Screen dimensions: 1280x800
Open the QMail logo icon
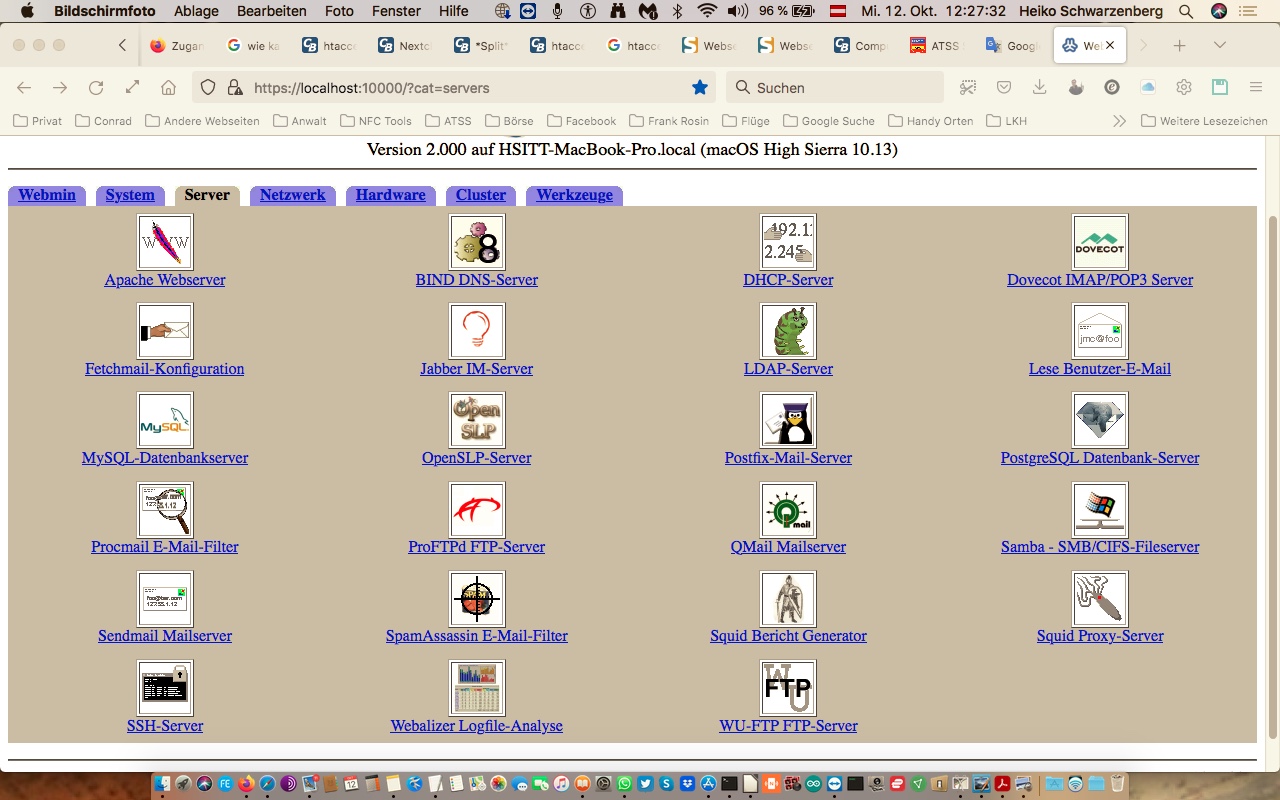click(788, 510)
